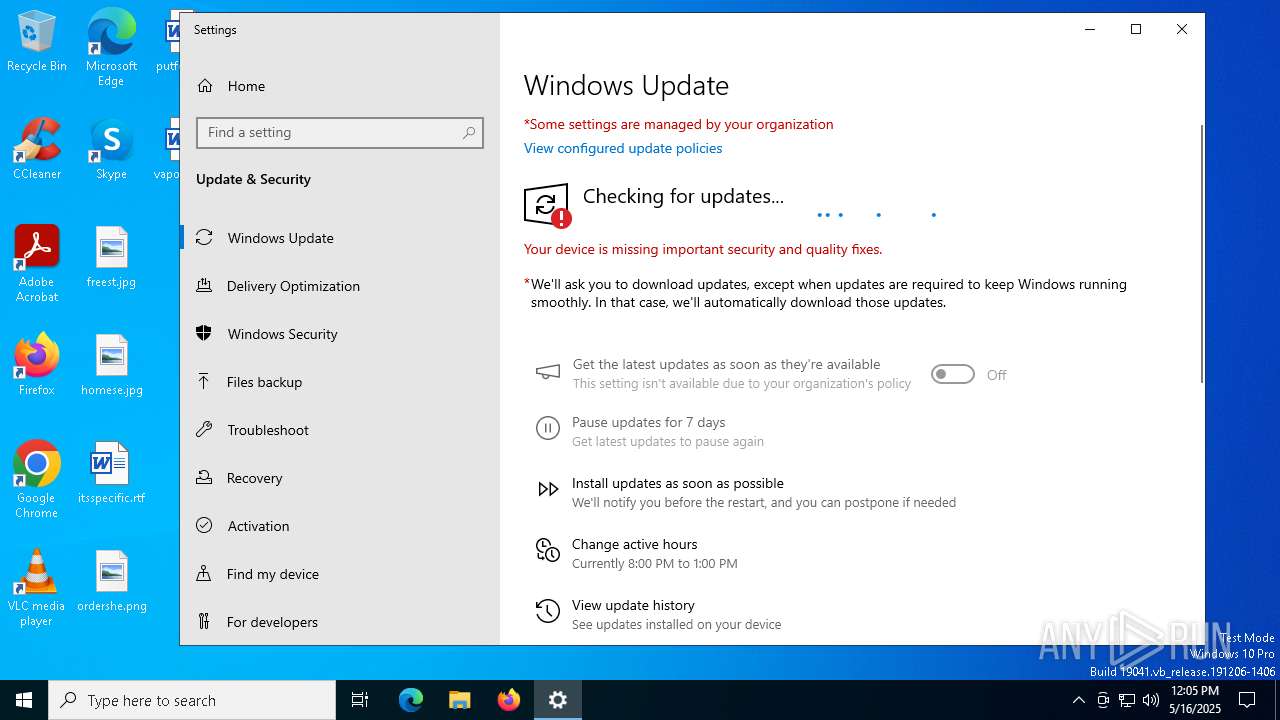Open the Recovery sidebar entry
The width and height of the screenshot is (1280, 720).
pos(340,478)
